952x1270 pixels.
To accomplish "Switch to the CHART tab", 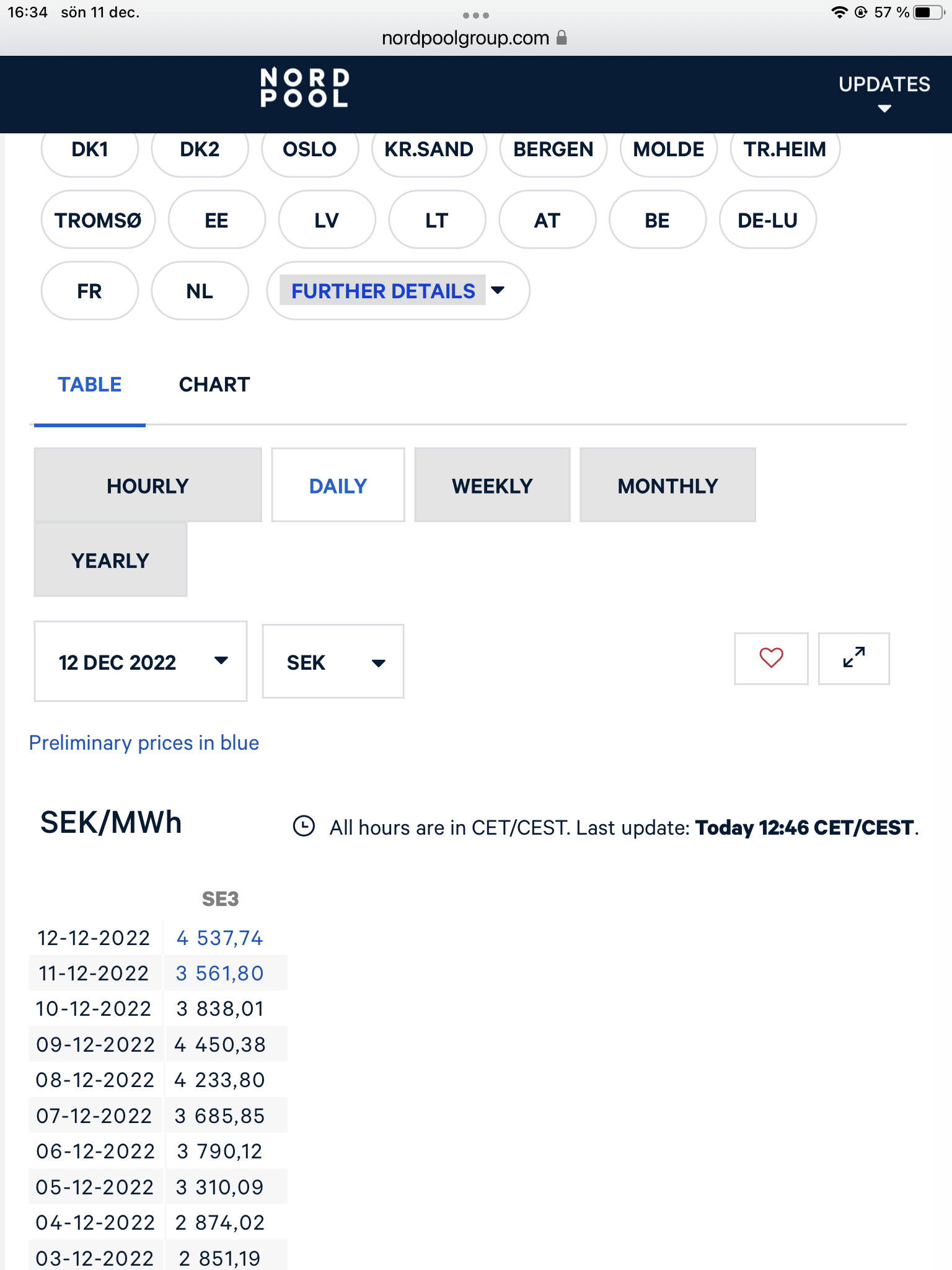I will point(214,384).
